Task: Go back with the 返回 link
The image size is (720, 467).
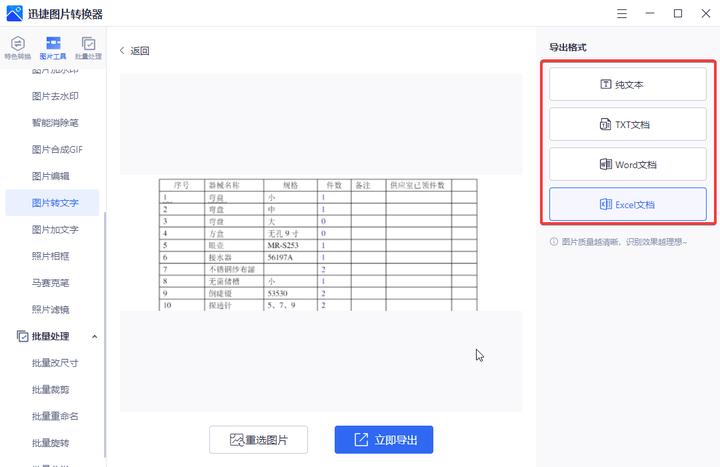Action: (135, 51)
